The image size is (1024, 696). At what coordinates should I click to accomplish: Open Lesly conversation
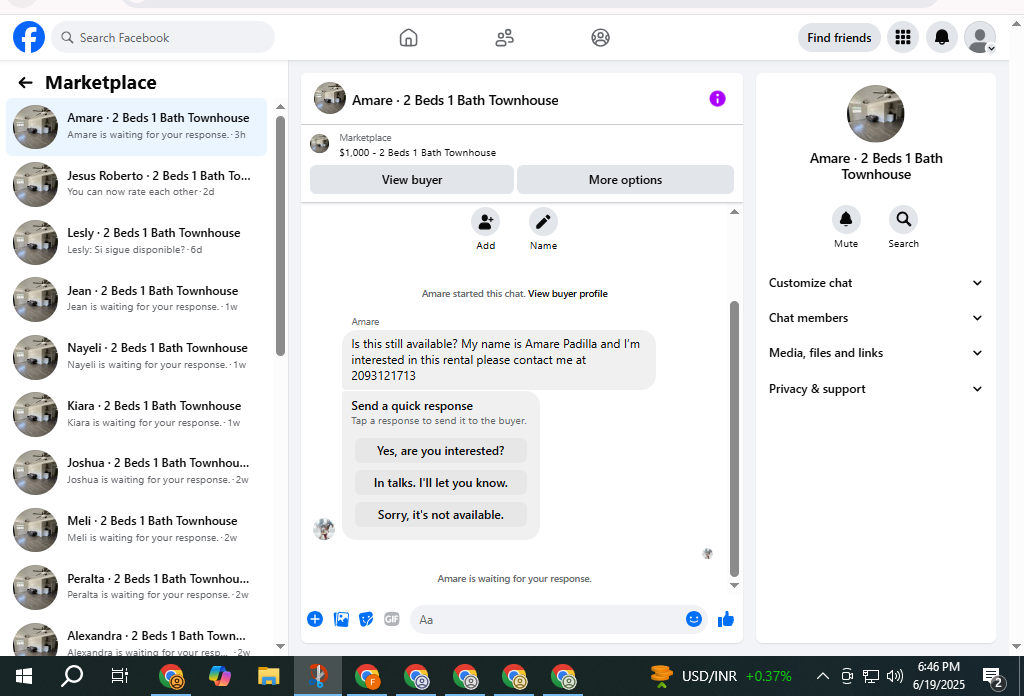click(136, 242)
